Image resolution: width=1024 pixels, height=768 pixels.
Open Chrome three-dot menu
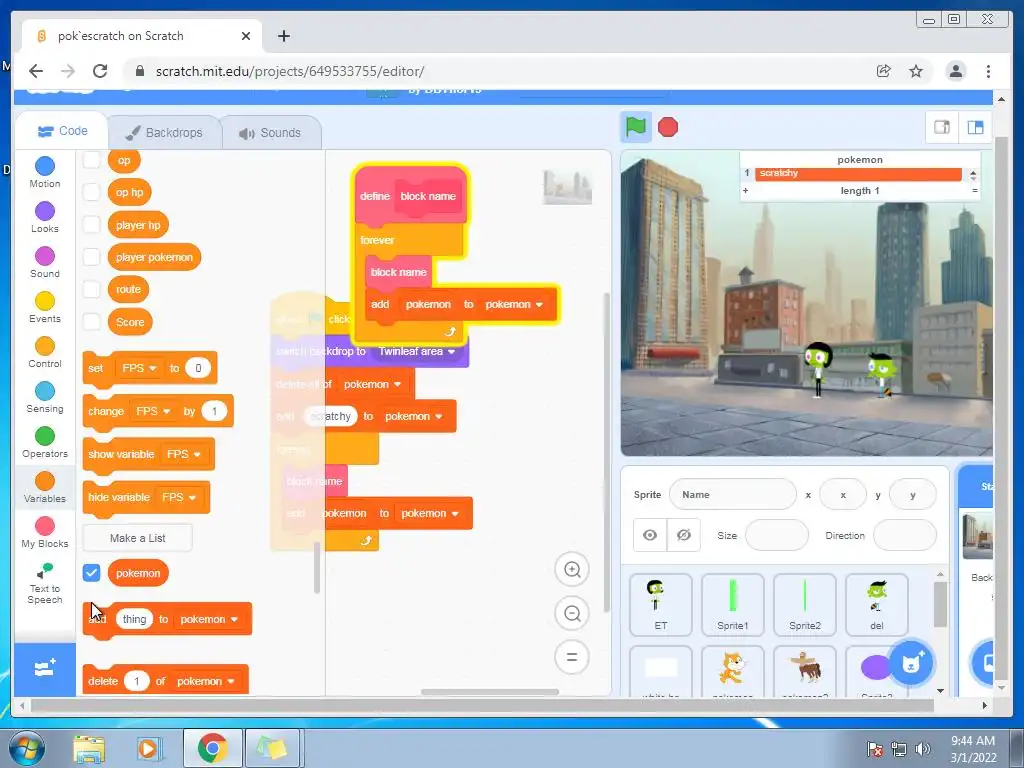click(x=988, y=71)
